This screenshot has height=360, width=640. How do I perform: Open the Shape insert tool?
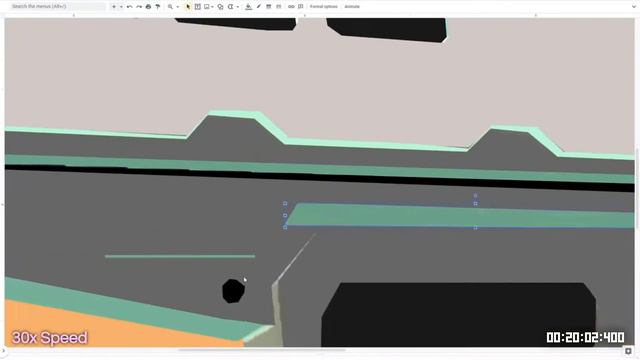coord(220,7)
